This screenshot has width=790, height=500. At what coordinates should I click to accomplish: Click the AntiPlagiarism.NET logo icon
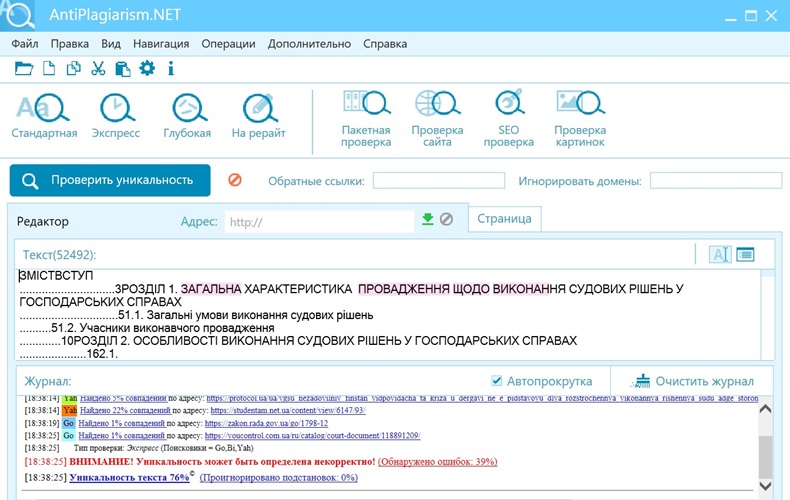(x=18, y=14)
